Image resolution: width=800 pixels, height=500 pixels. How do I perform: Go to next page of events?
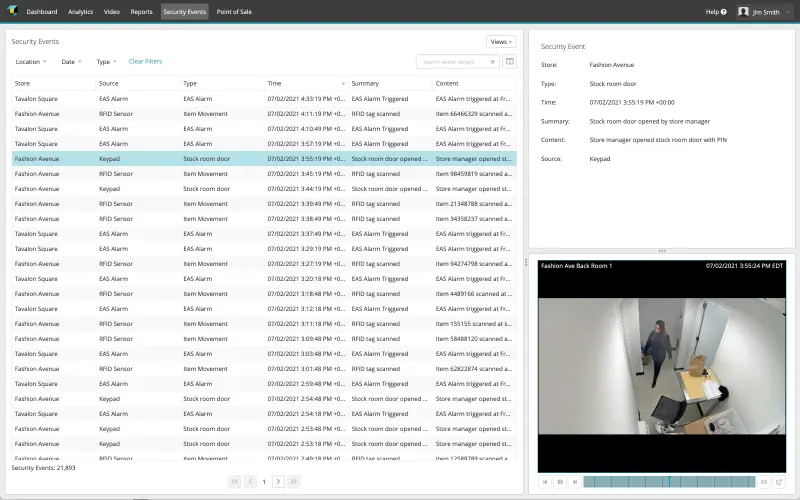tap(278, 481)
